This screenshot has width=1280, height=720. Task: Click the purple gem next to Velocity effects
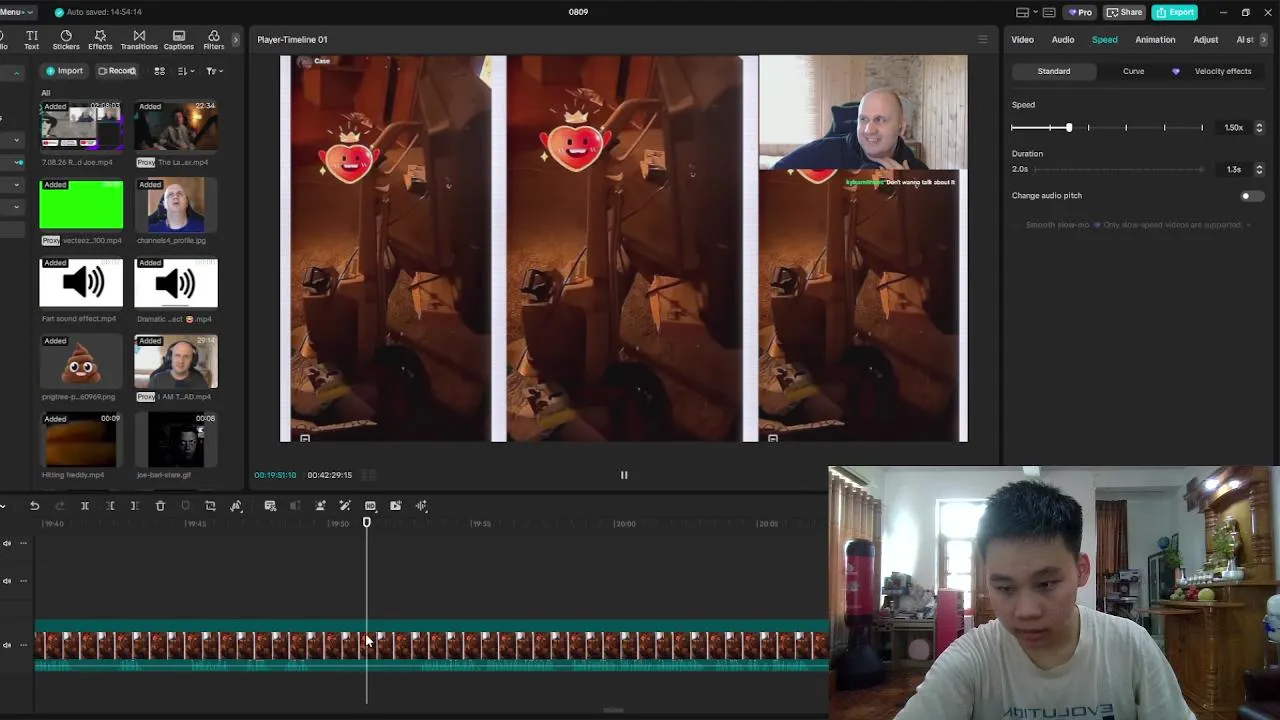pos(1176,71)
